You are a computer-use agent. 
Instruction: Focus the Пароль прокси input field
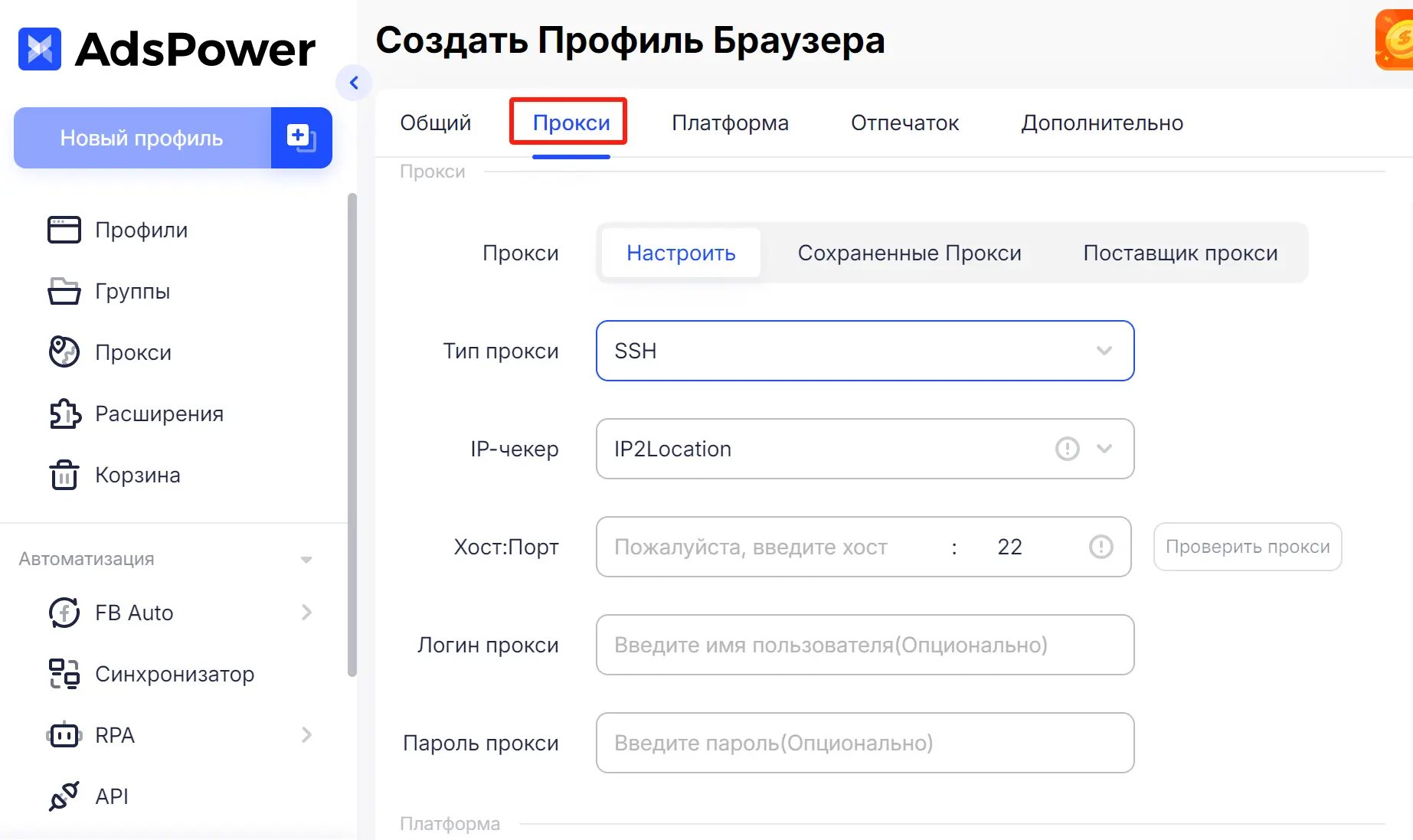click(x=865, y=743)
